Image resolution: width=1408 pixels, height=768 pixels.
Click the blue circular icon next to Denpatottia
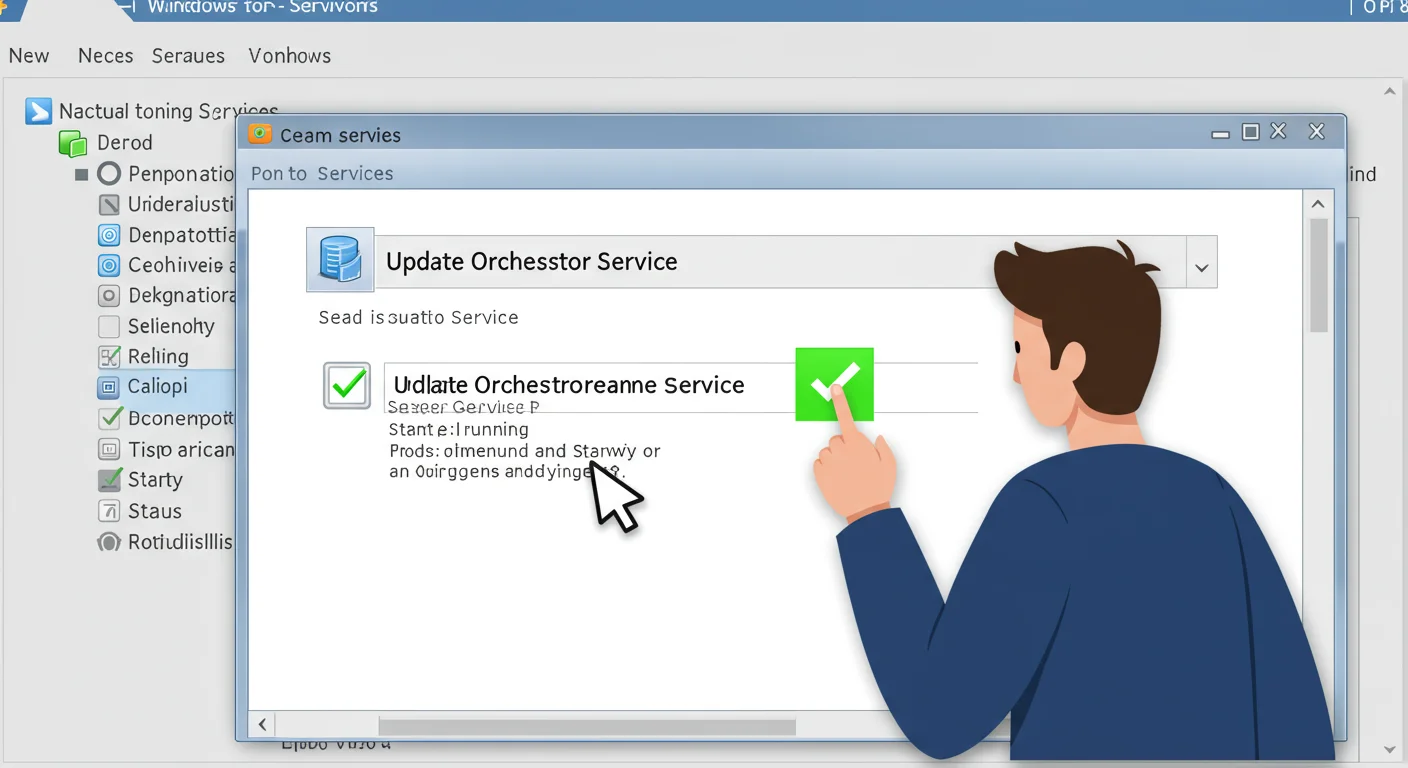[x=109, y=236]
